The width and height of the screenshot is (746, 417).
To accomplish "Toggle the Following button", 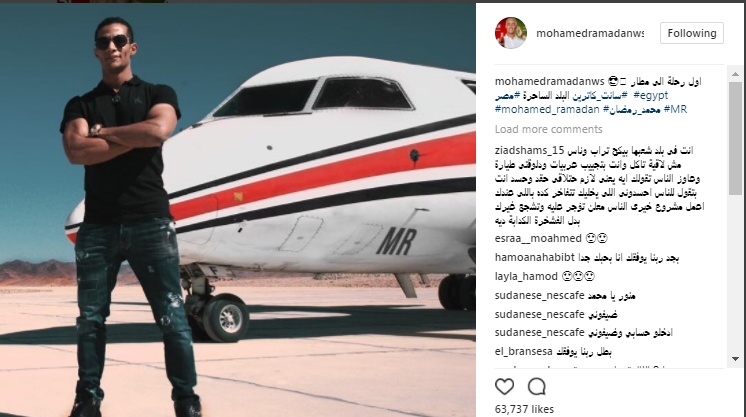I will point(692,33).
